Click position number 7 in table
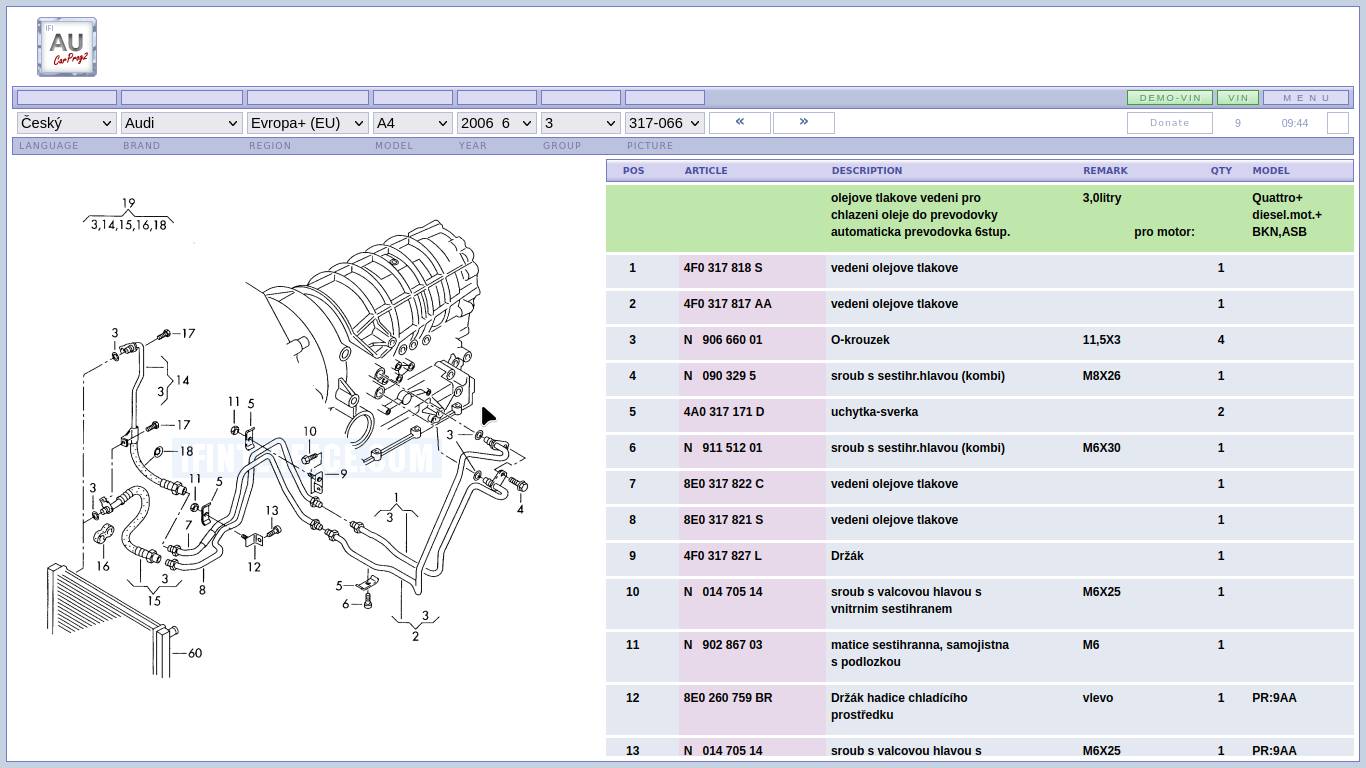Viewport: 1366px width, 768px height. (x=632, y=484)
